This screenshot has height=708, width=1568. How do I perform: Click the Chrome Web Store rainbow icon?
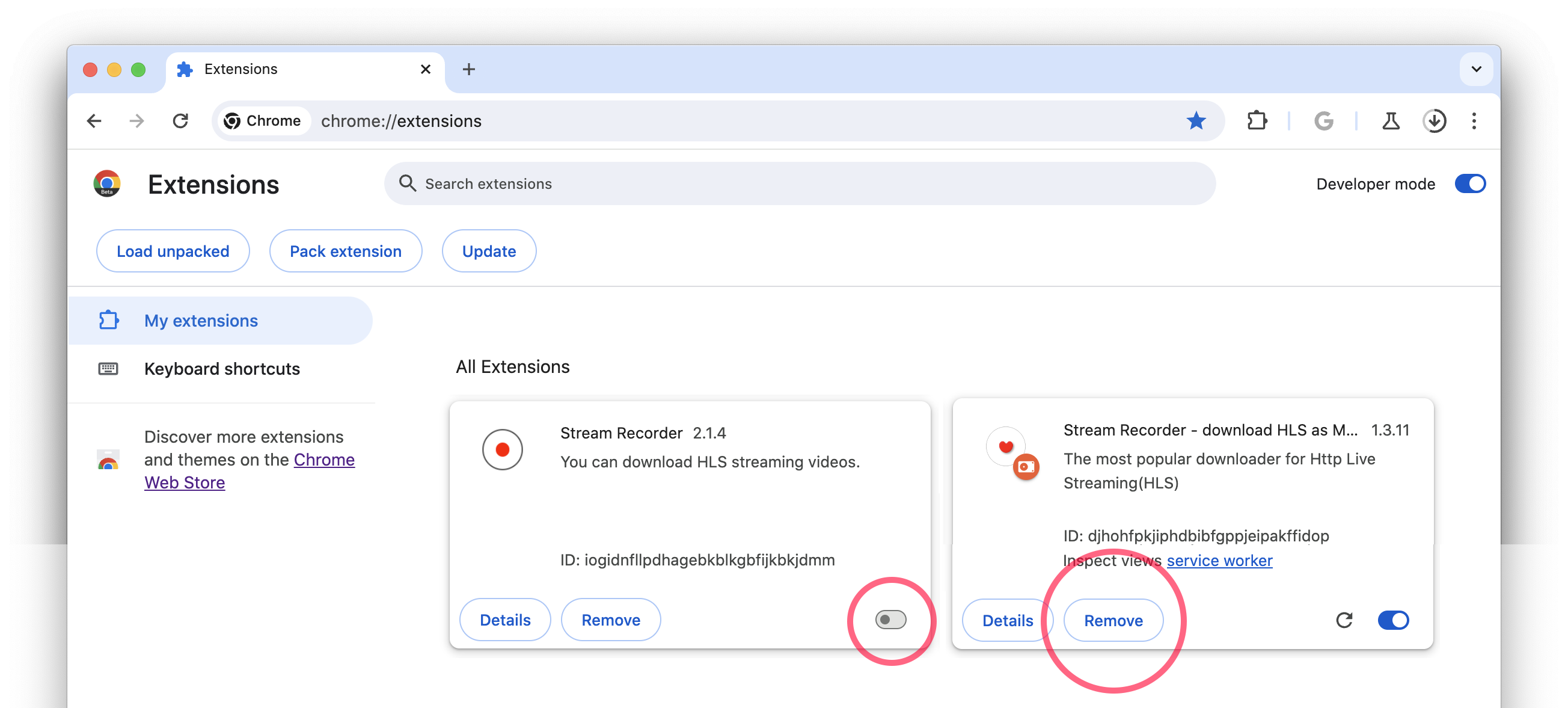tap(108, 460)
